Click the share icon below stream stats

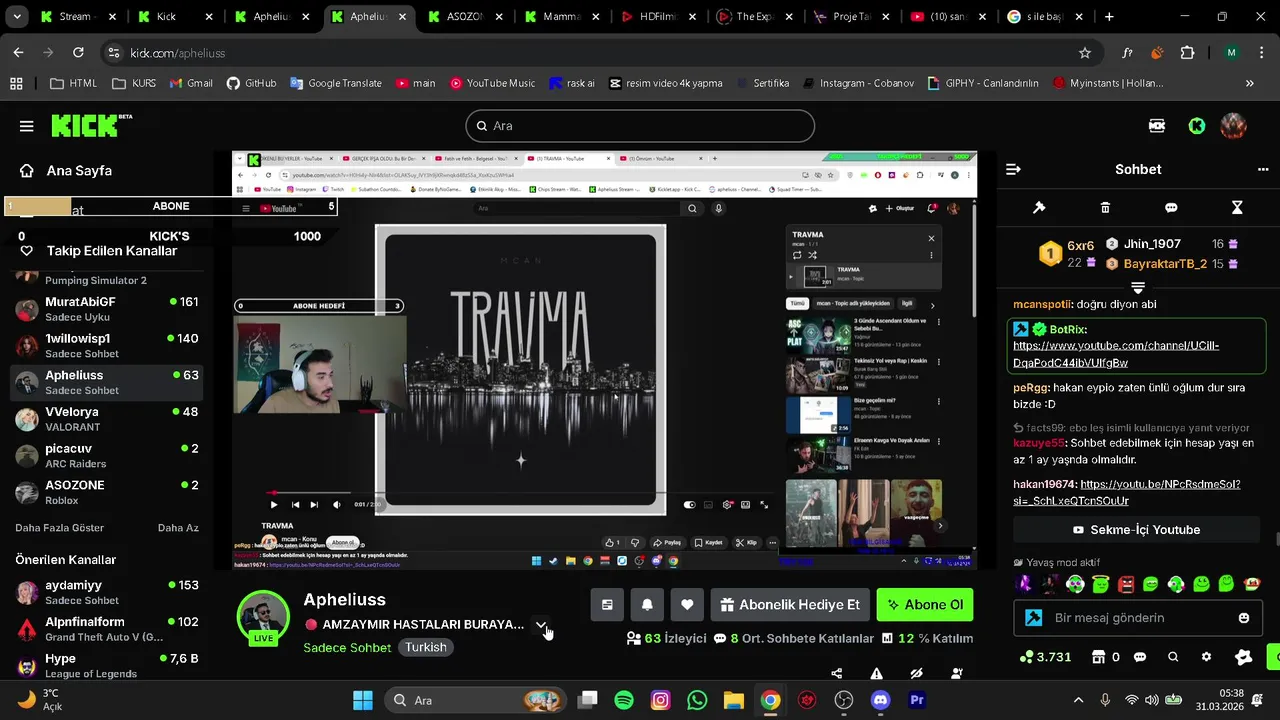tap(837, 674)
